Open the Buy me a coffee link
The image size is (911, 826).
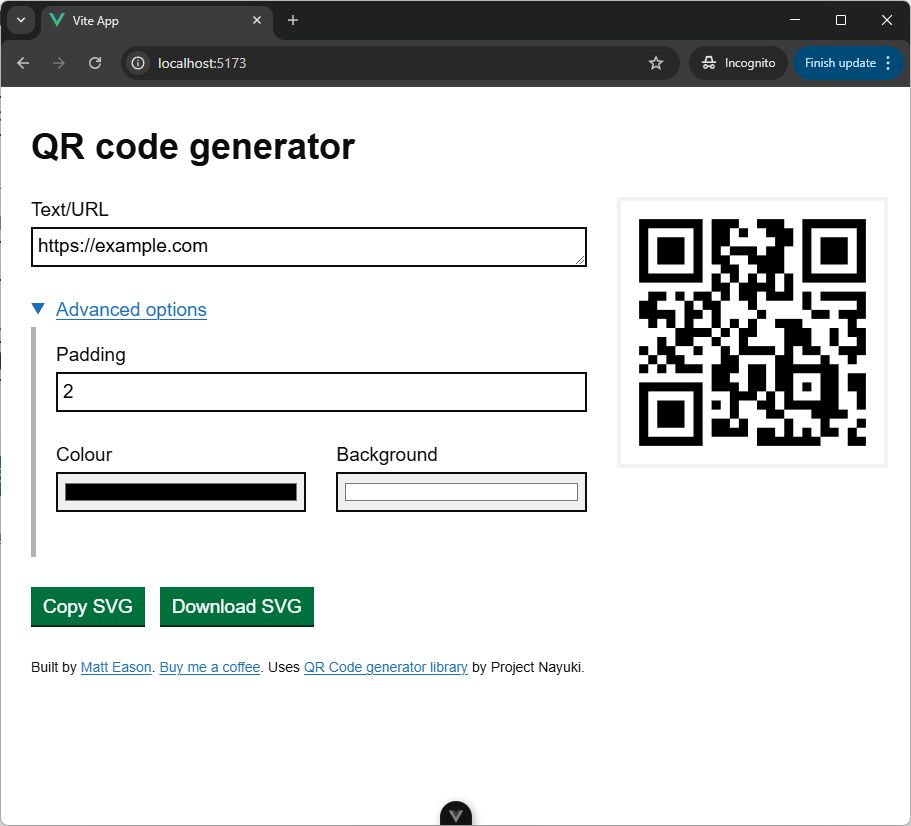coord(210,667)
